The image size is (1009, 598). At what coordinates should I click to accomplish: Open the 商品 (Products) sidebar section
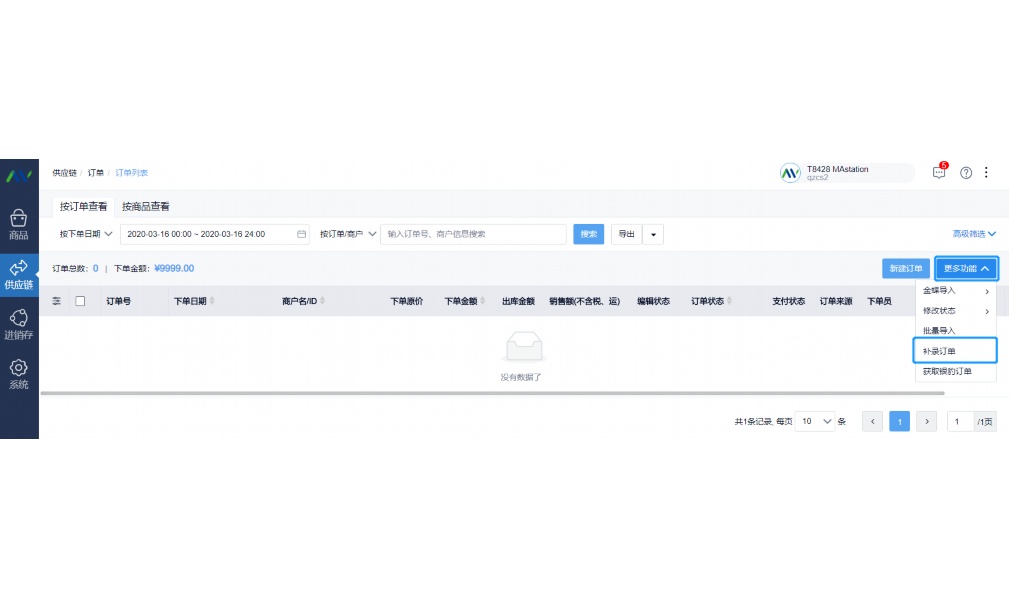(19, 224)
